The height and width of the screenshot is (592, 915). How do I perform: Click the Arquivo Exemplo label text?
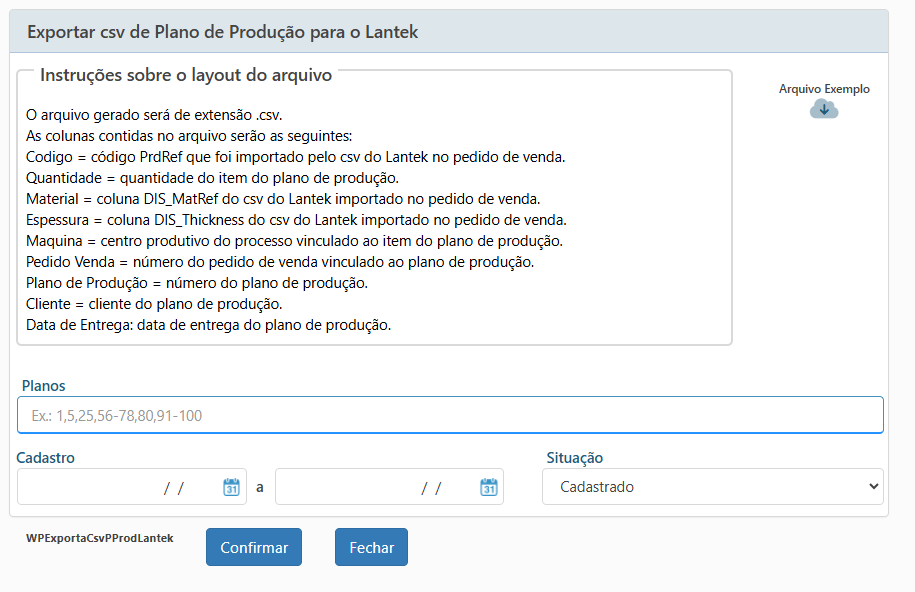click(824, 89)
